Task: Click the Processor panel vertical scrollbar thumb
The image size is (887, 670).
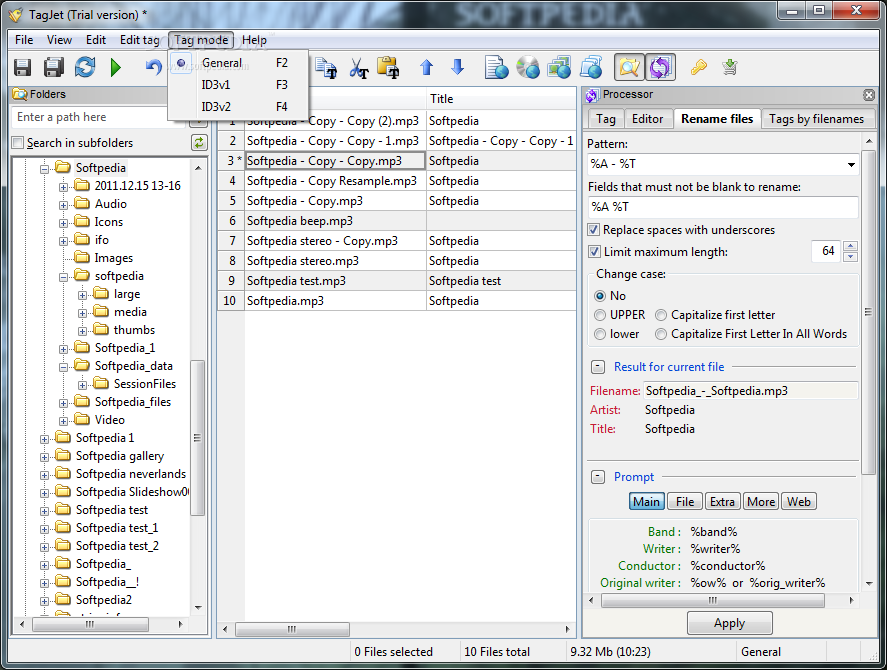Action: pos(868,312)
